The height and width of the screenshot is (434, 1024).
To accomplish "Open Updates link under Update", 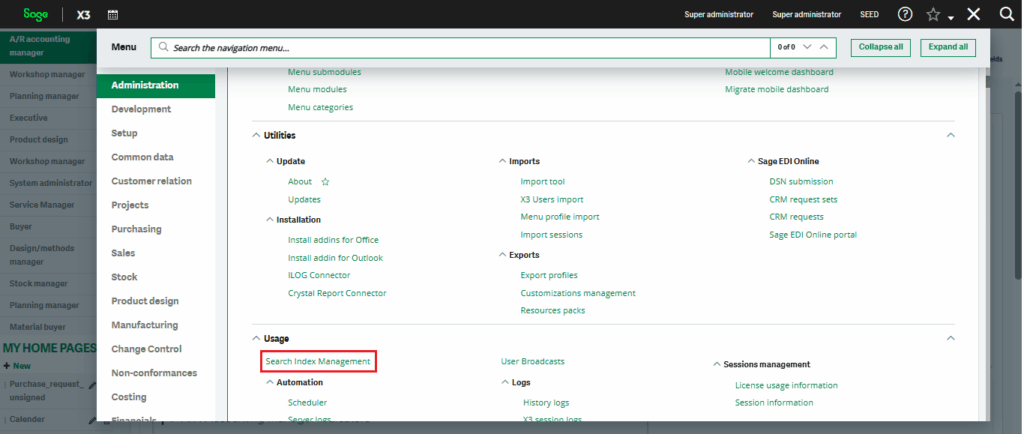I will tap(304, 199).
